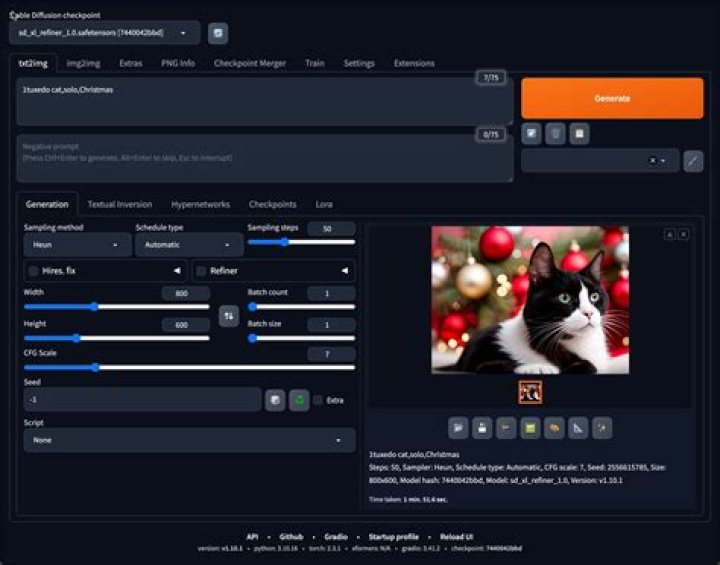The width and height of the screenshot is (720, 565).
Task: Click the read-prompt arrow icon under Generate
Action: [x=531, y=134]
